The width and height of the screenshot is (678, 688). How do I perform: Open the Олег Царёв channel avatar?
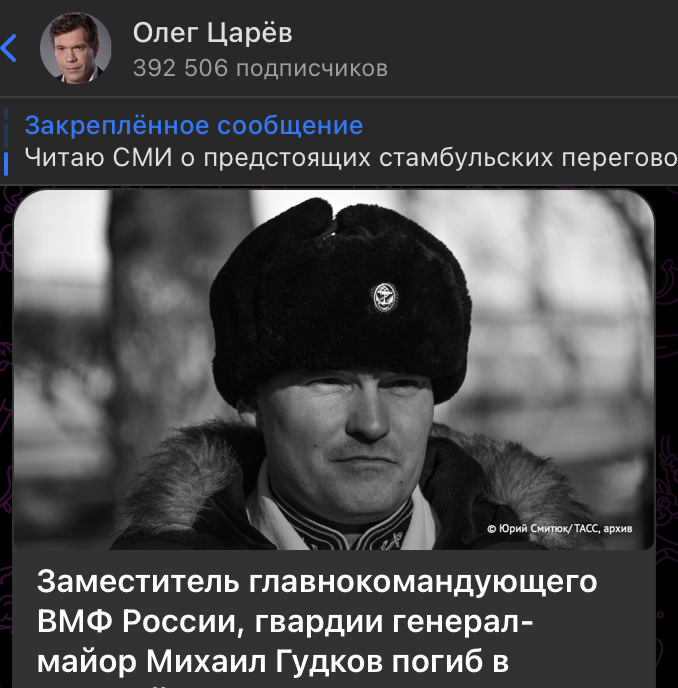coord(75,49)
